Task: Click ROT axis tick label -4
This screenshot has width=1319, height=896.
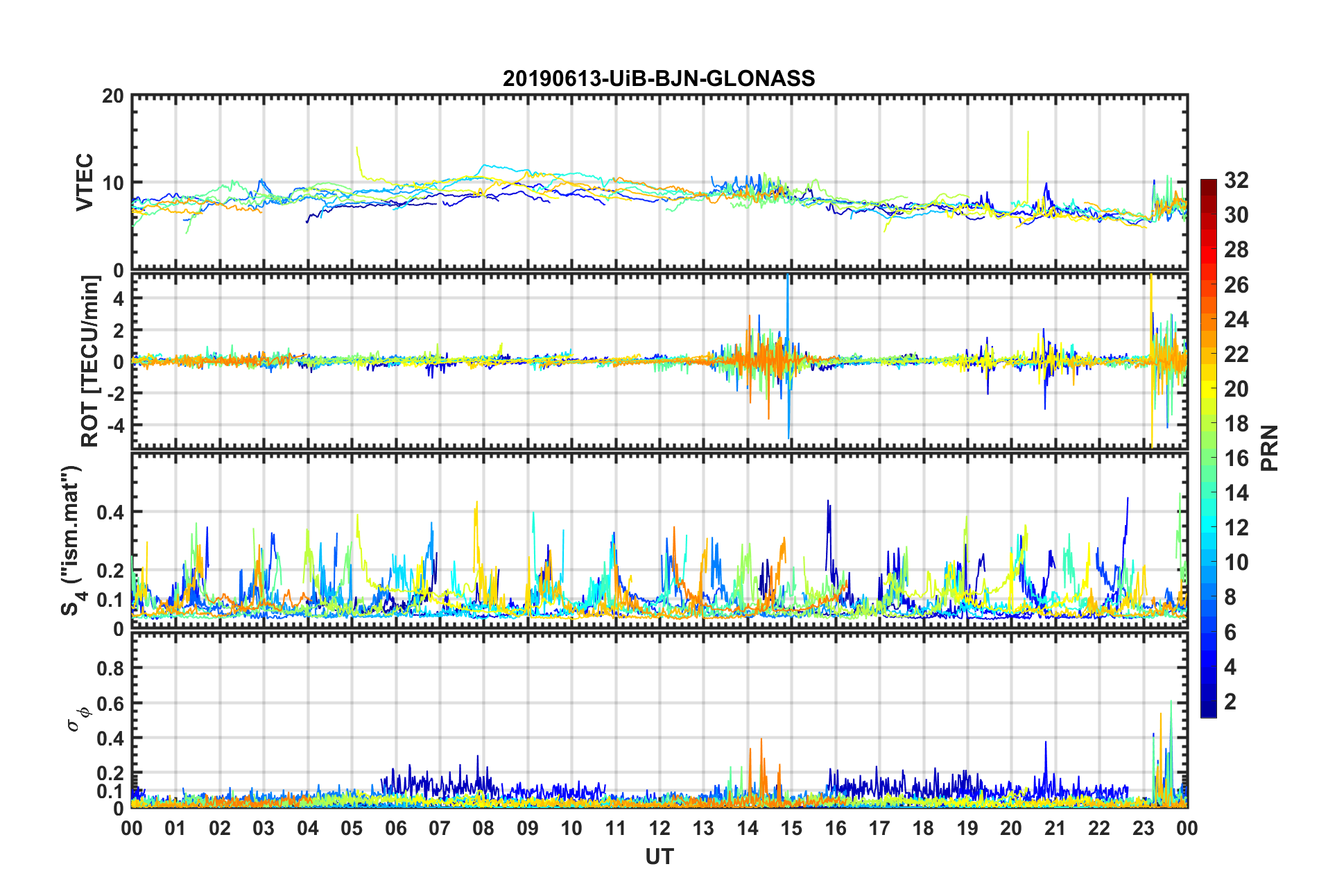Action: pos(114,424)
